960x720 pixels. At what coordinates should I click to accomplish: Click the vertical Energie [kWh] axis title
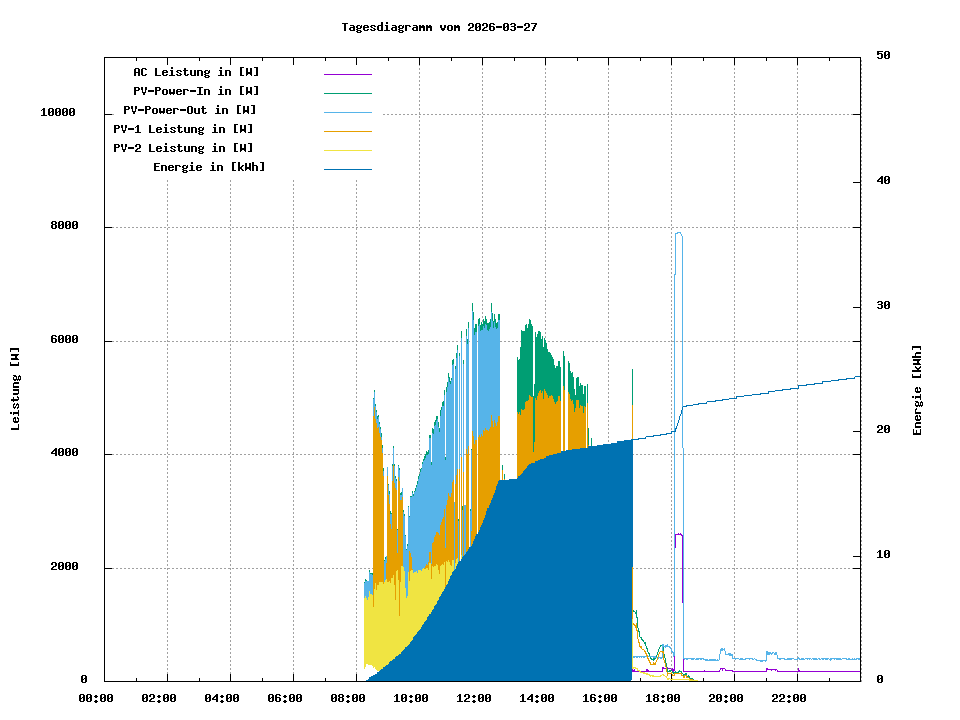(917, 390)
